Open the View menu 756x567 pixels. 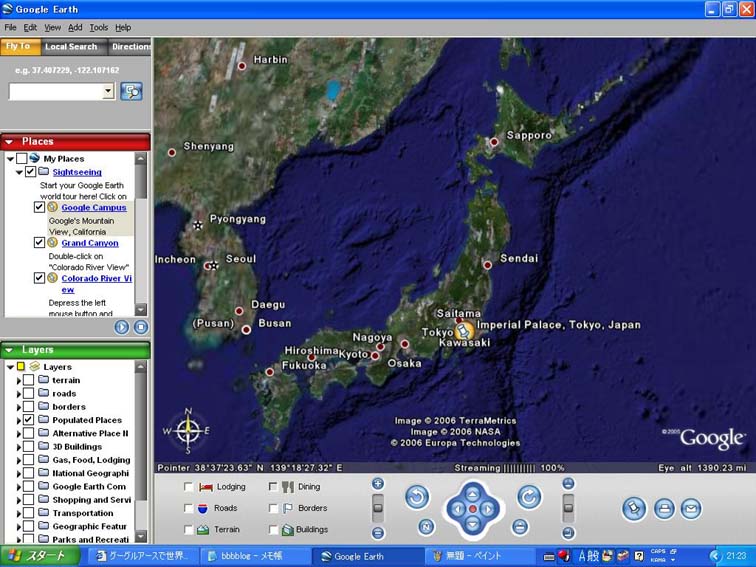[53, 27]
